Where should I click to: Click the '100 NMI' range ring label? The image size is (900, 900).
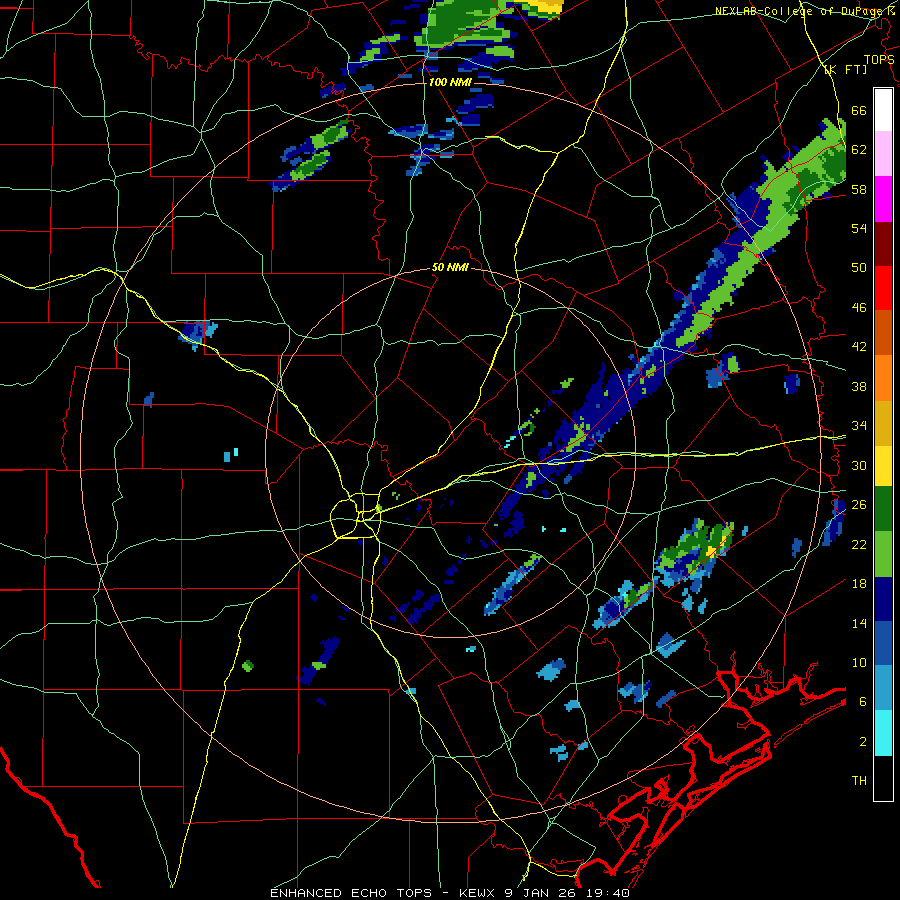tap(450, 82)
